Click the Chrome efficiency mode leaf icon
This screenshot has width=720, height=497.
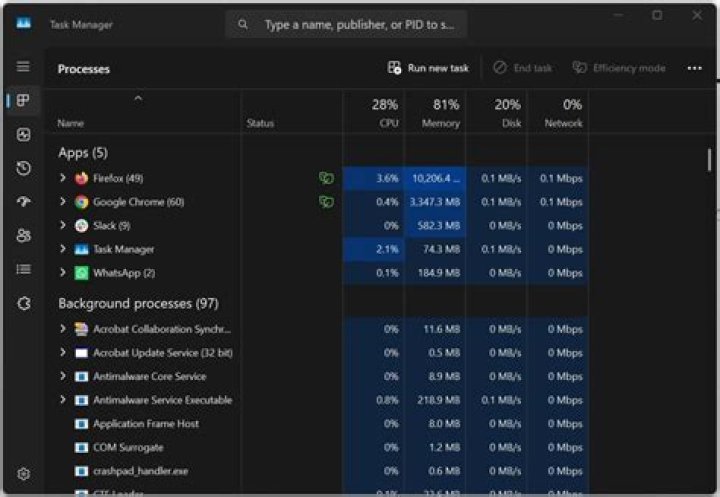tap(326, 202)
